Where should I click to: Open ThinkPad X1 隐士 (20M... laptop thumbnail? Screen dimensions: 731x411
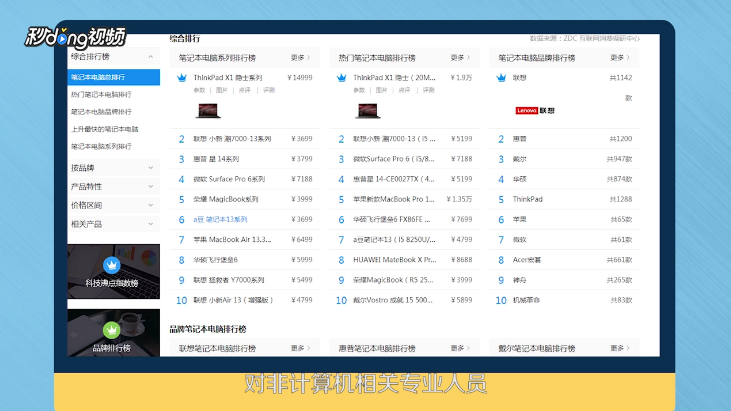tap(368, 110)
